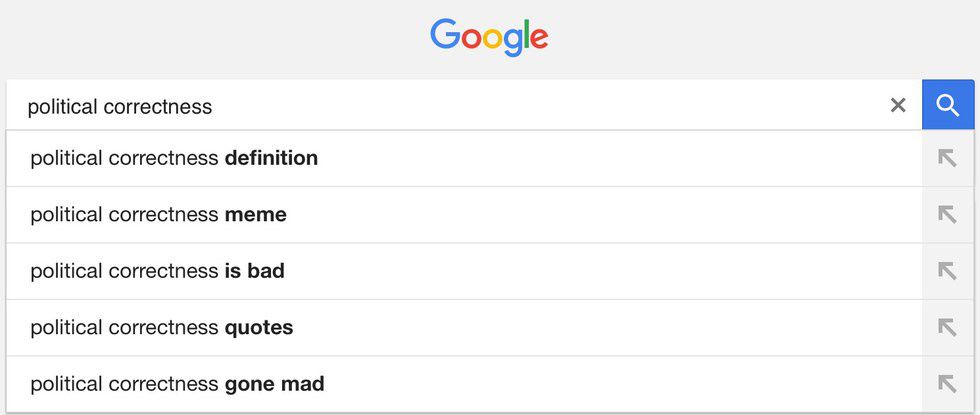Place cursor in typed 'political correctness' text
Image resolution: width=980 pixels, height=415 pixels.
point(120,106)
